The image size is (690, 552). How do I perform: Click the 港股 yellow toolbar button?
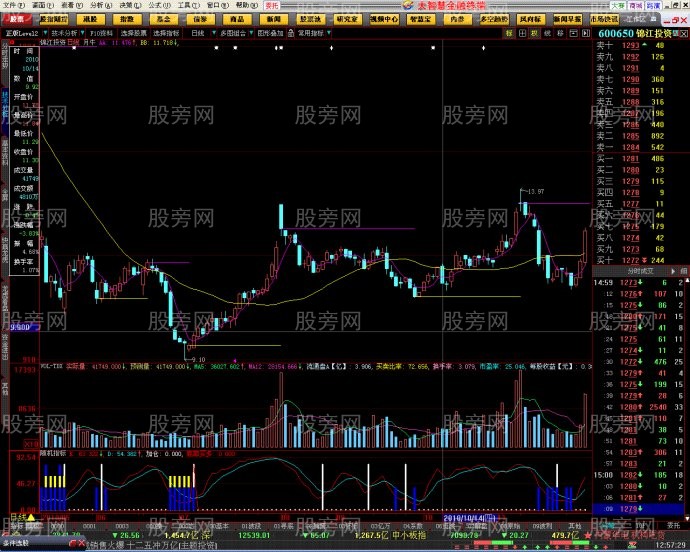pyautogui.click(x=90, y=19)
